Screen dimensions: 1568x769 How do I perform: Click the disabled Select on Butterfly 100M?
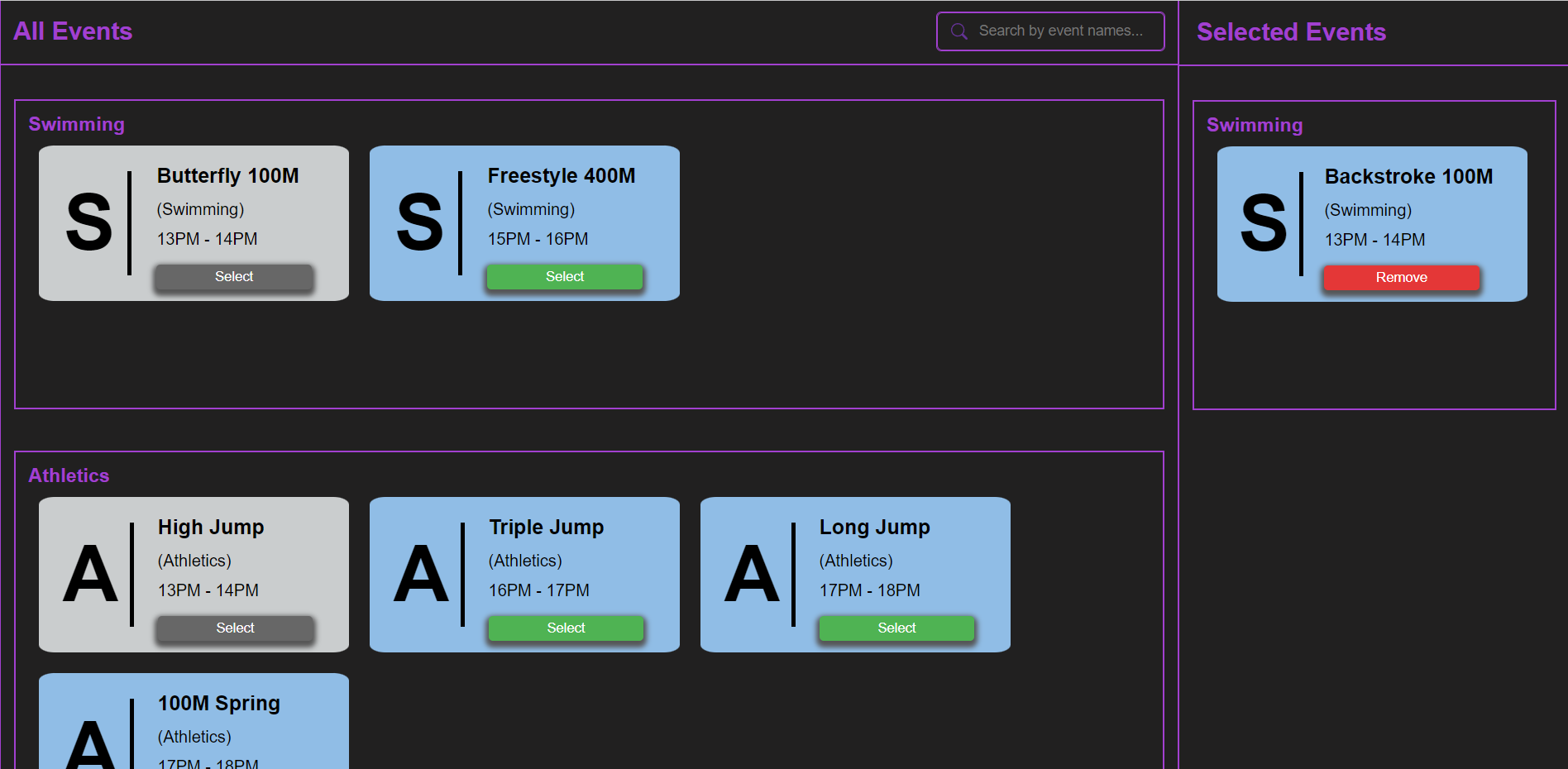tap(234, 277)
